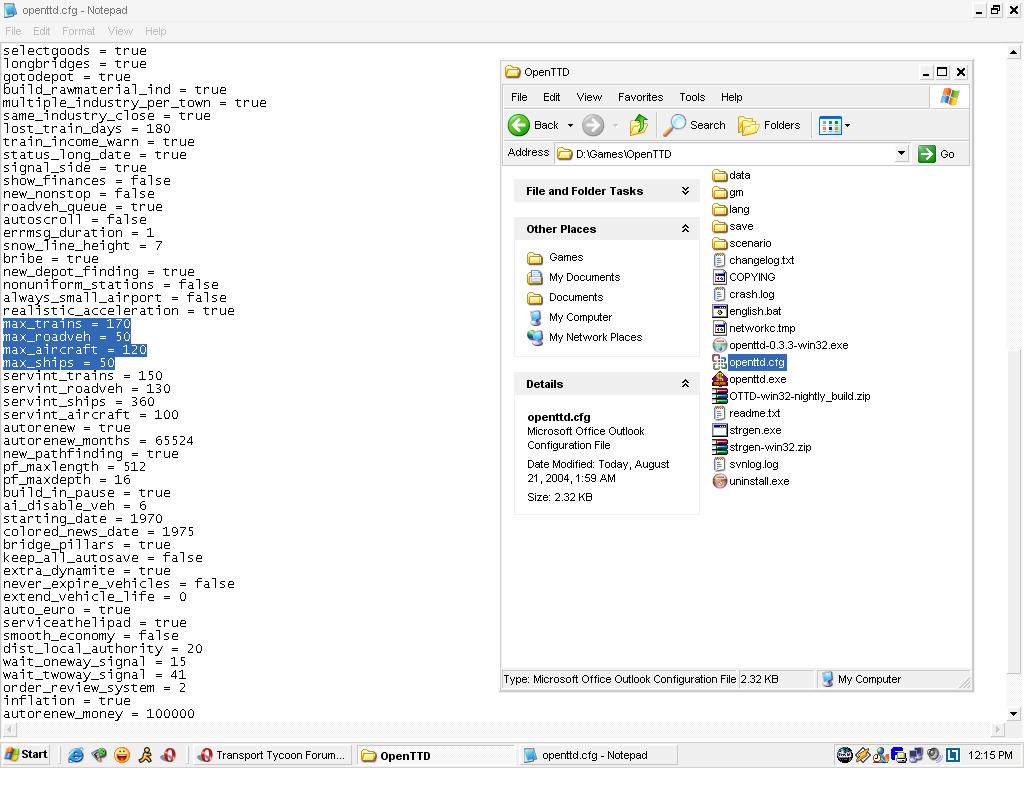Open the My Documents link in Other Places

pyautogui.click(x=584, y=277)
